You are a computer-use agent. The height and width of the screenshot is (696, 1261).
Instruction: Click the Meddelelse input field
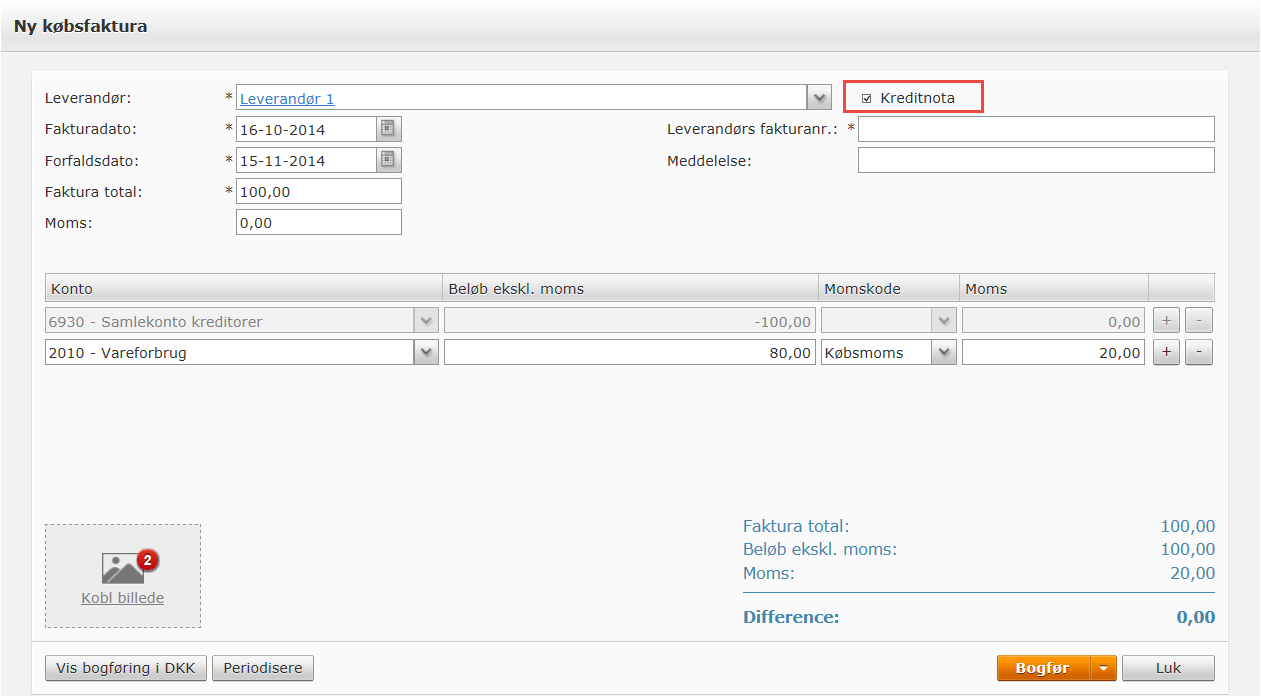[1036, 160]
